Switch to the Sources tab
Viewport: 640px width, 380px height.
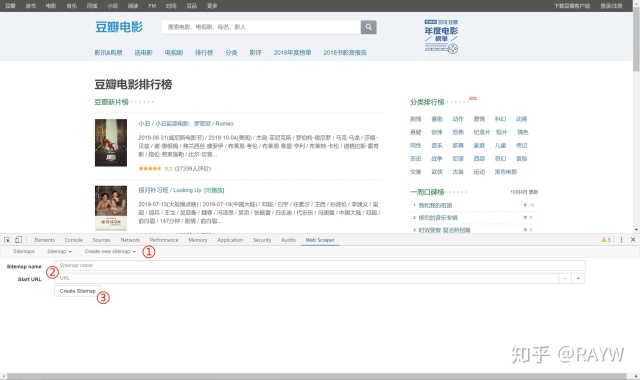101,240
